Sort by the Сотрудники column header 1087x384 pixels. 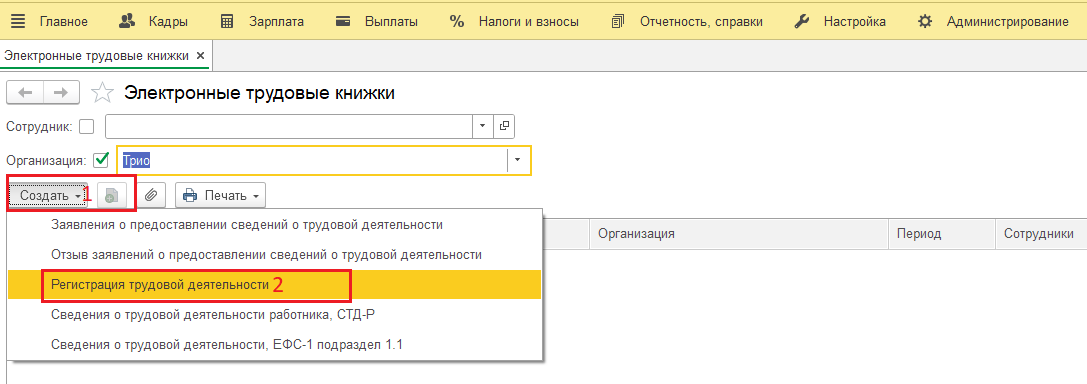pyautogui.click(x=1041, y=234)
